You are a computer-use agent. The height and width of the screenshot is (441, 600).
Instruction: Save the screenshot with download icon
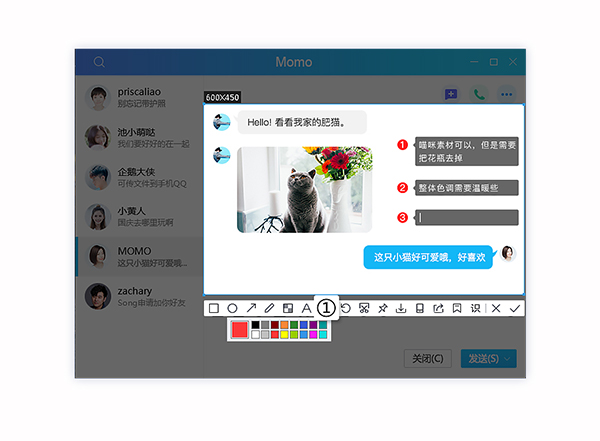[x=401, y=308]
